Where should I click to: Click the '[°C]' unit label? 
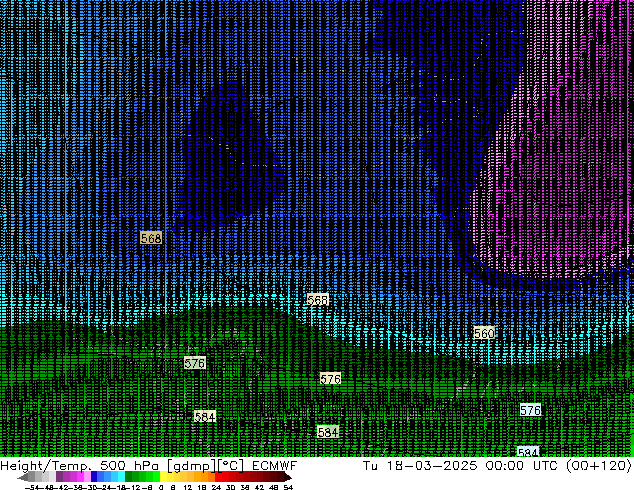(x=231, y=466)
